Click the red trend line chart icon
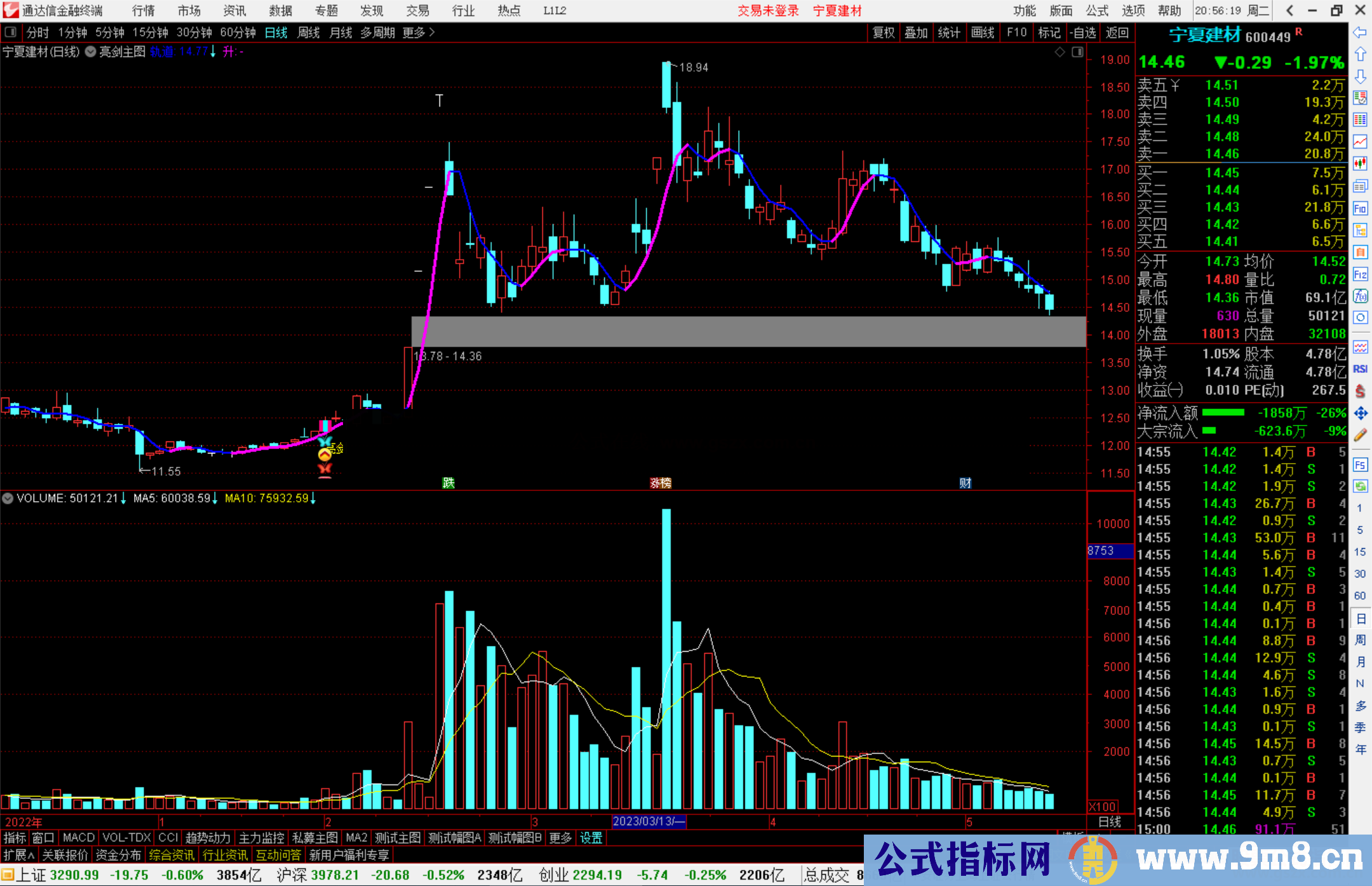1372x886 pixels. [x=1360, y=142]
